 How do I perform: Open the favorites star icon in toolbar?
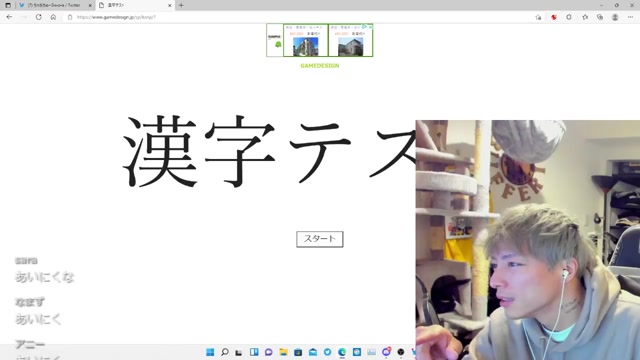pos(585,17)
